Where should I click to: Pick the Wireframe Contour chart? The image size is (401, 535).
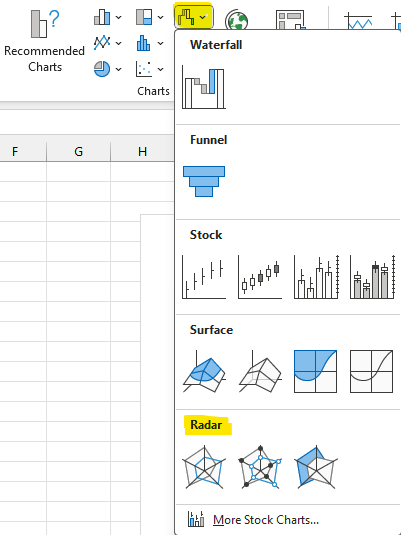point(372,372)
